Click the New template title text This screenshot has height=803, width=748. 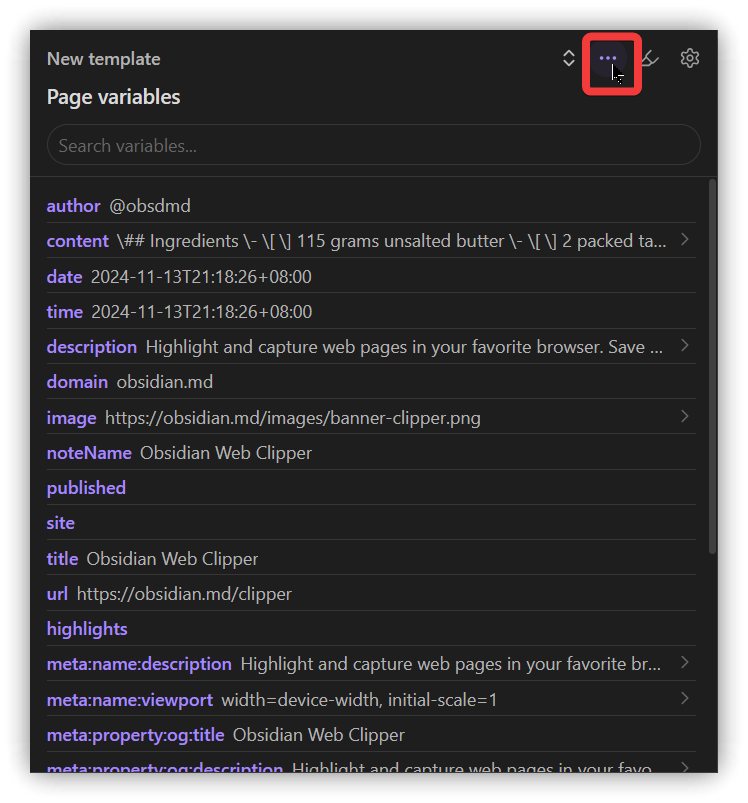[x=103, y=59]
